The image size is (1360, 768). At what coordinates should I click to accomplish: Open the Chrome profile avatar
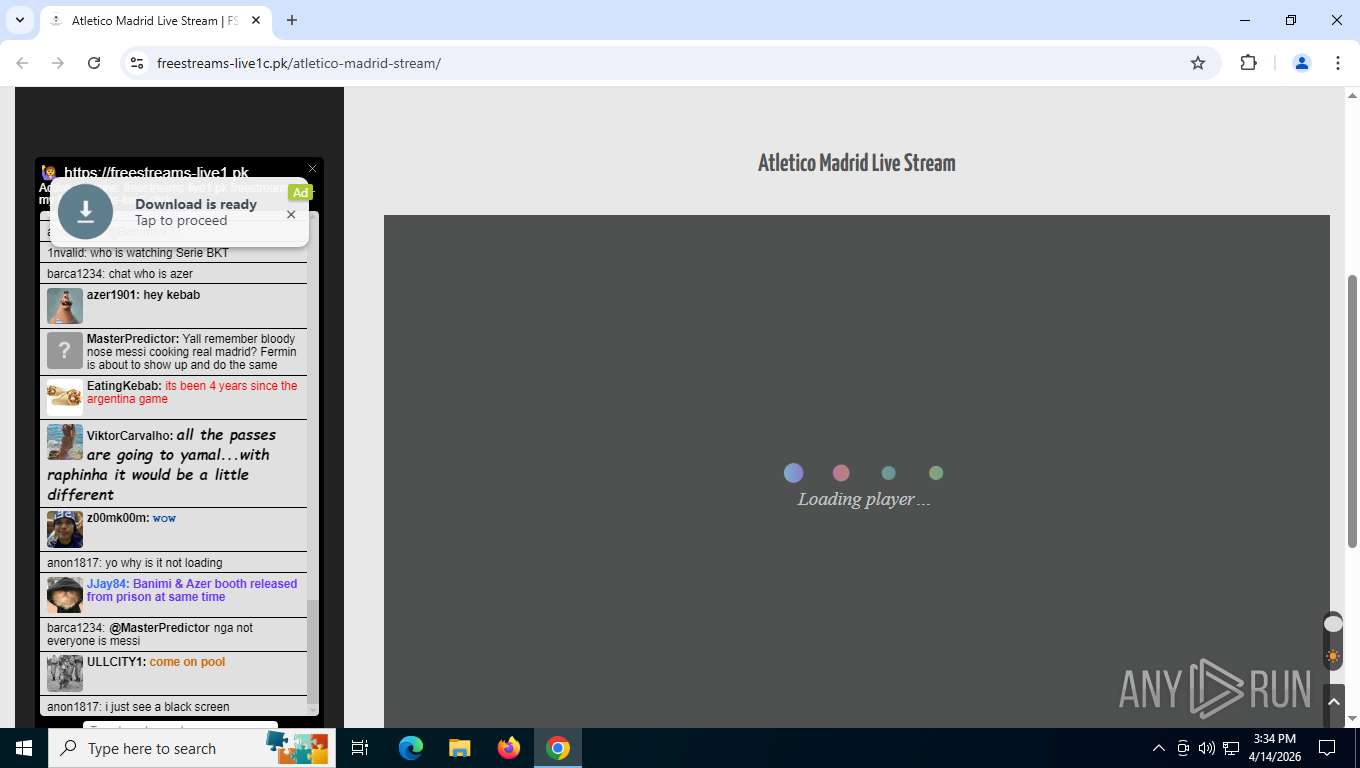(x=1302, y=63)
